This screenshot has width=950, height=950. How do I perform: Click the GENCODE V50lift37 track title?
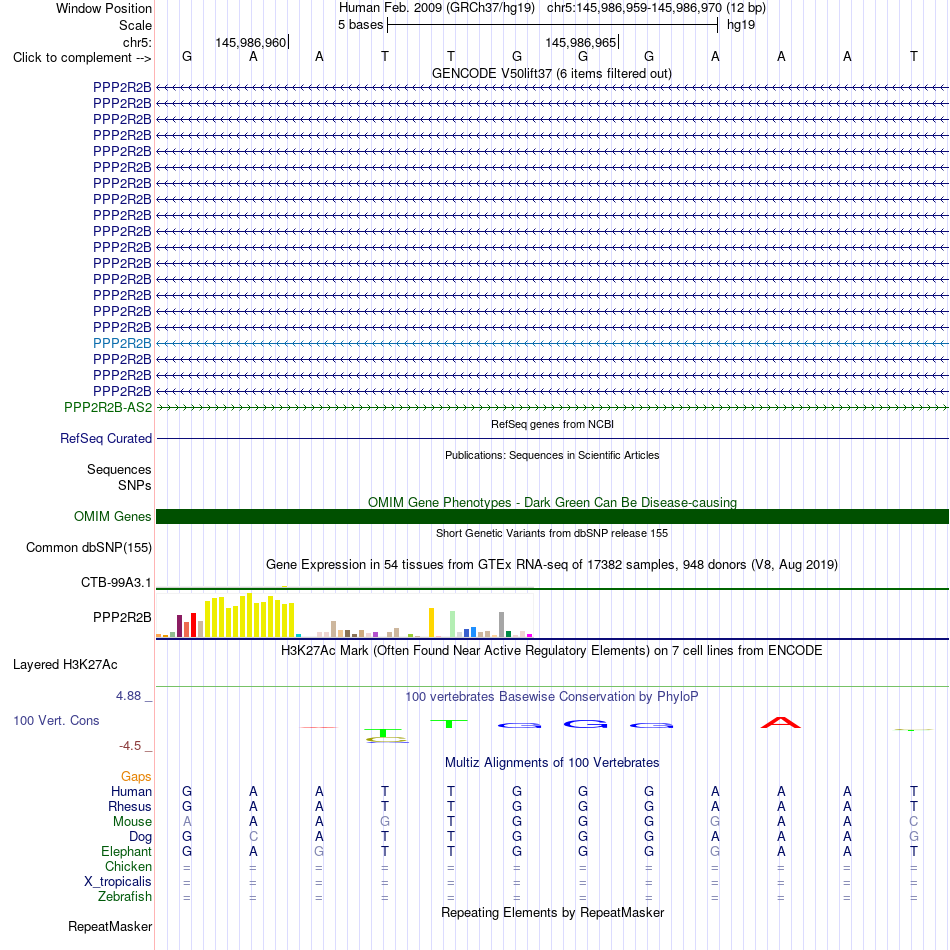coord(551,73)
